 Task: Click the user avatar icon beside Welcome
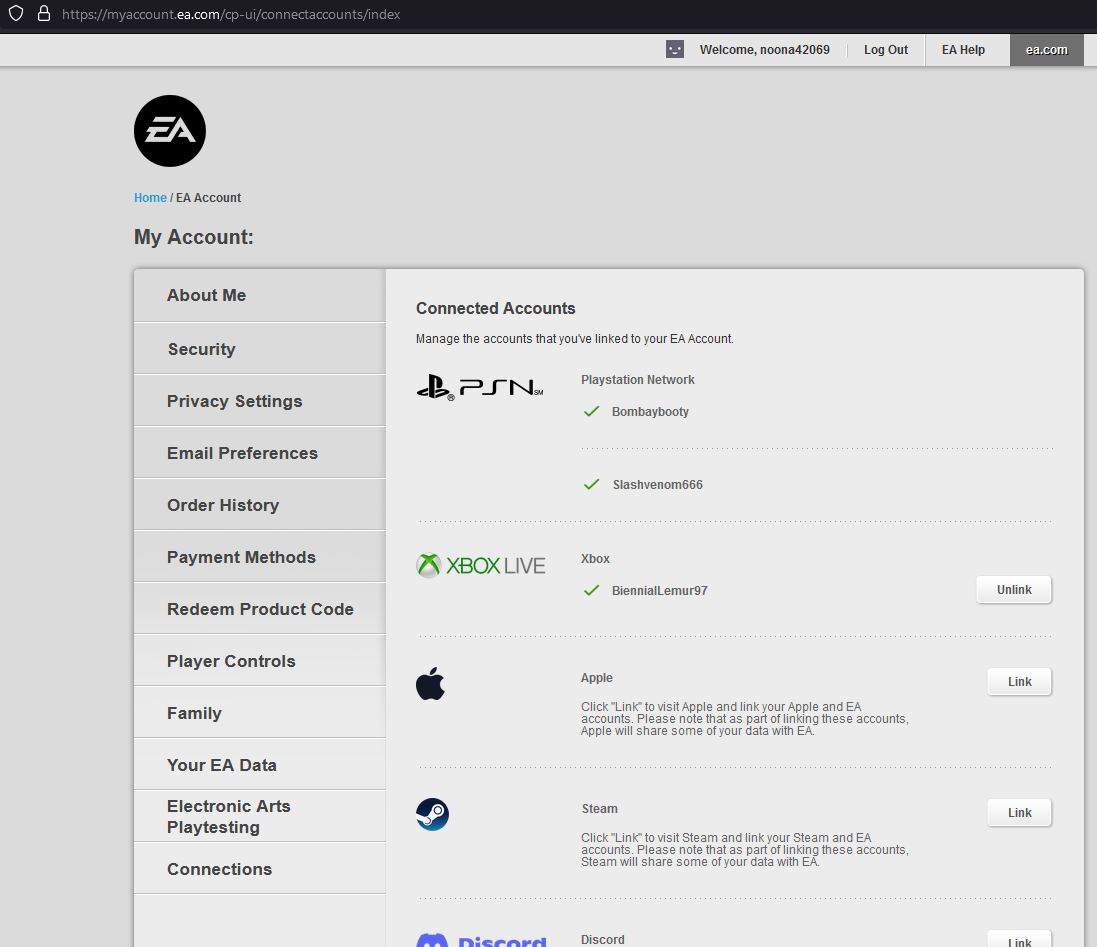point(674,50)
